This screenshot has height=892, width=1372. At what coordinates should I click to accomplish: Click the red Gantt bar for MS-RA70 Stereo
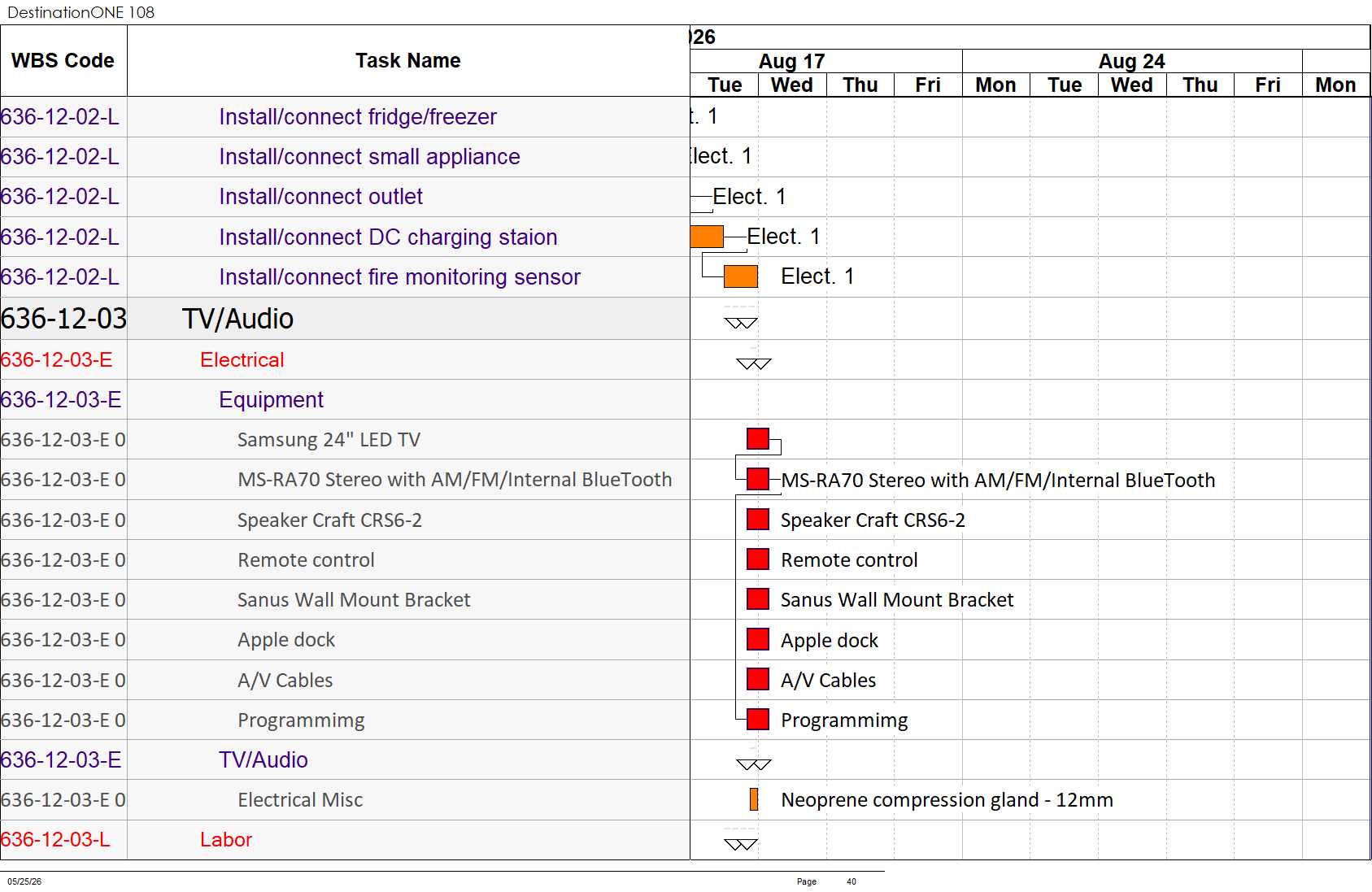[x=758, y=479]
